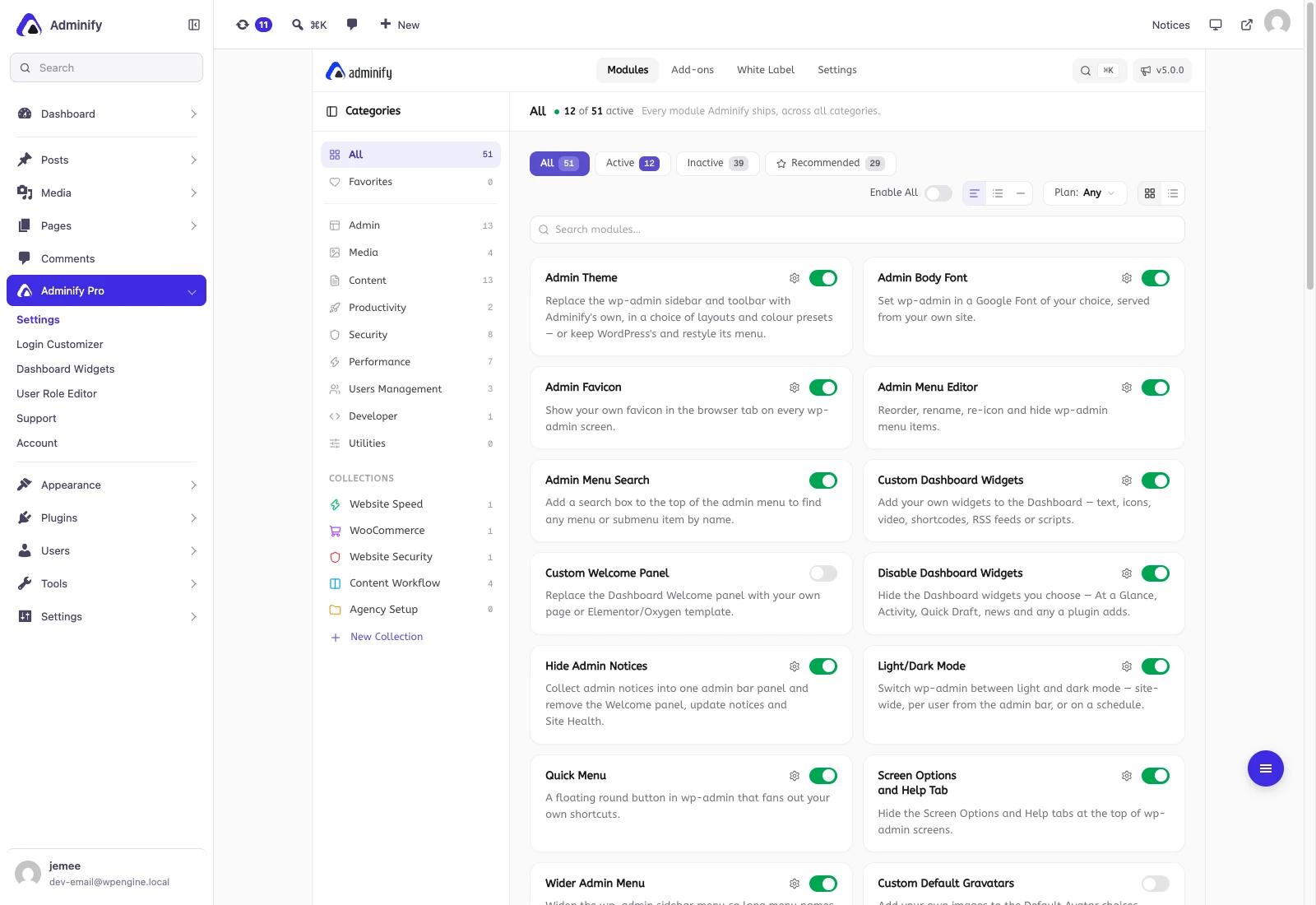Expand the Plugins menu chevron
The width and height of the screenshot is (1316, 905).
tap(193, 518)
